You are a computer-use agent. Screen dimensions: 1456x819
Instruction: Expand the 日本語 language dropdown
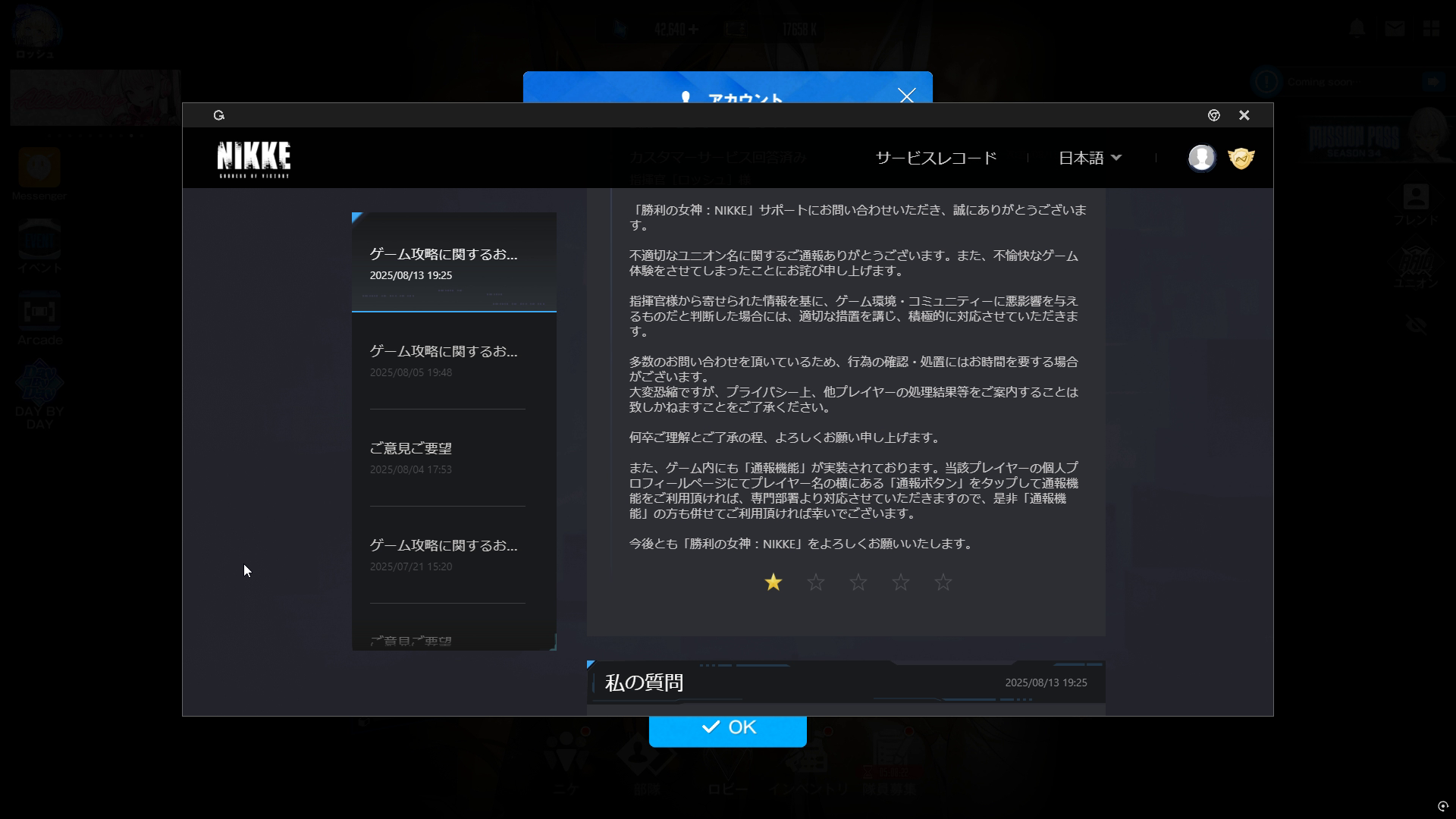(x=1089, y=158)
